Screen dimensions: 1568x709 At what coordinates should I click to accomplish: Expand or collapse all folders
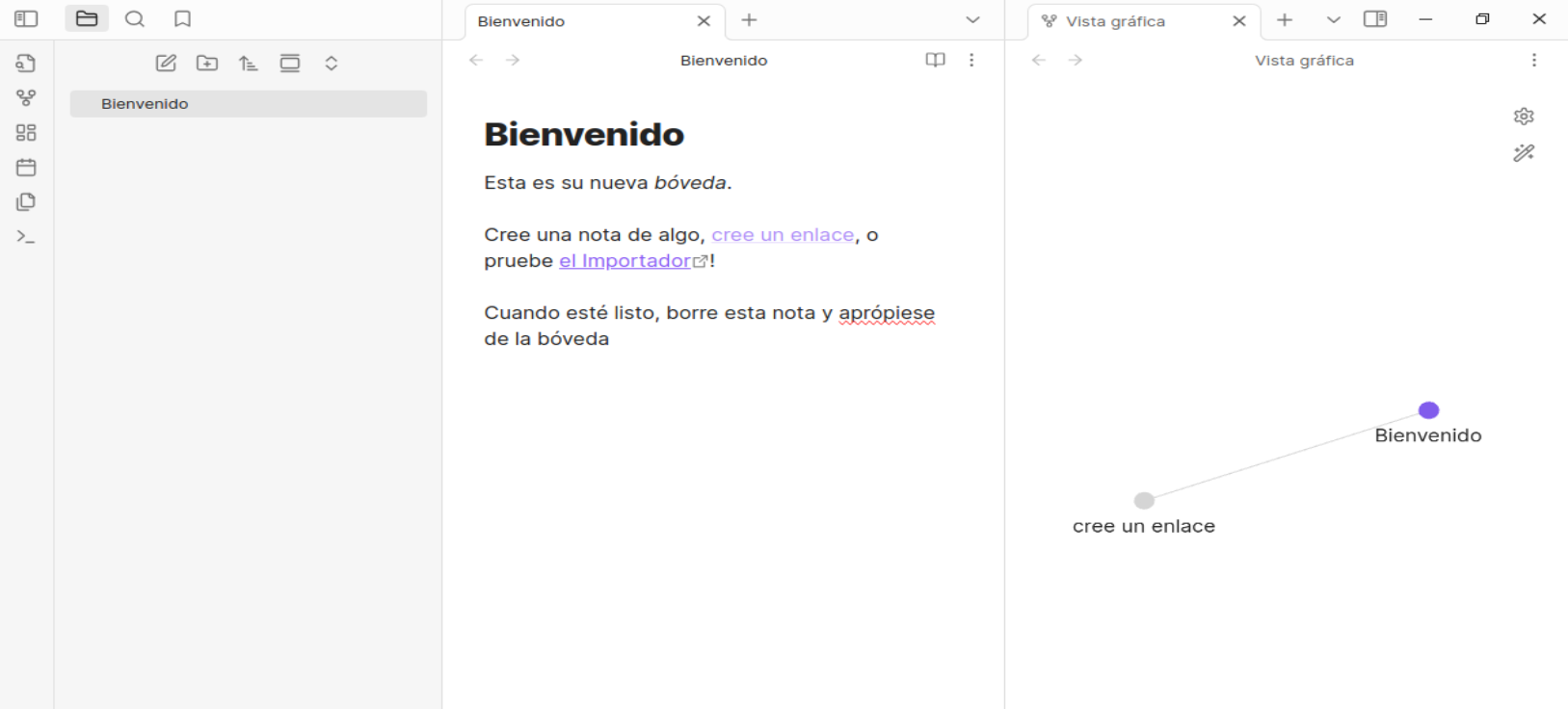coord(331,64)
